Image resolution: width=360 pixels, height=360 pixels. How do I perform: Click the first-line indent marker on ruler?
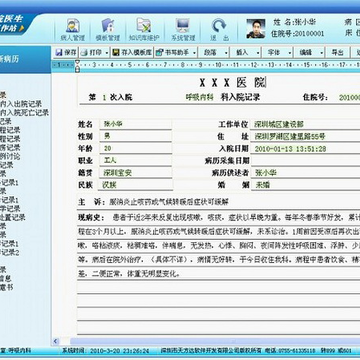(78, 62)
